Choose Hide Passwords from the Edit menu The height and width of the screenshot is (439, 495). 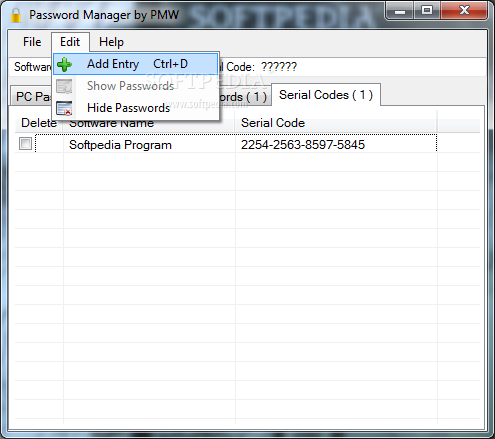pyautogui.click(x=136, y=108)
